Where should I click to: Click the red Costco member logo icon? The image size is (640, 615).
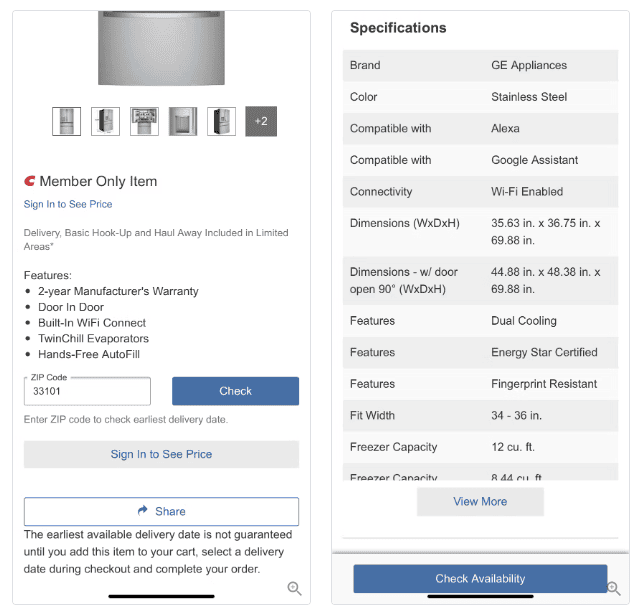pos(30,181)
